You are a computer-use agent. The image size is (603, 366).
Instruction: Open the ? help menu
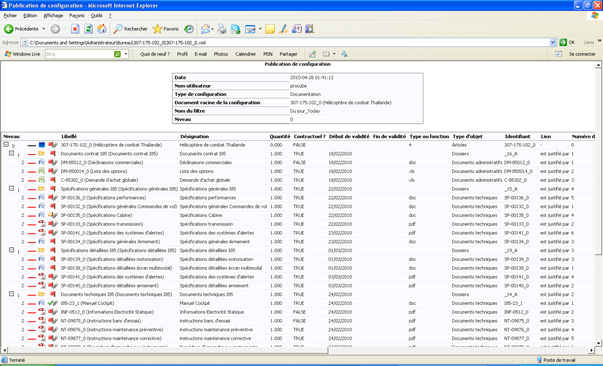(110, 16)
